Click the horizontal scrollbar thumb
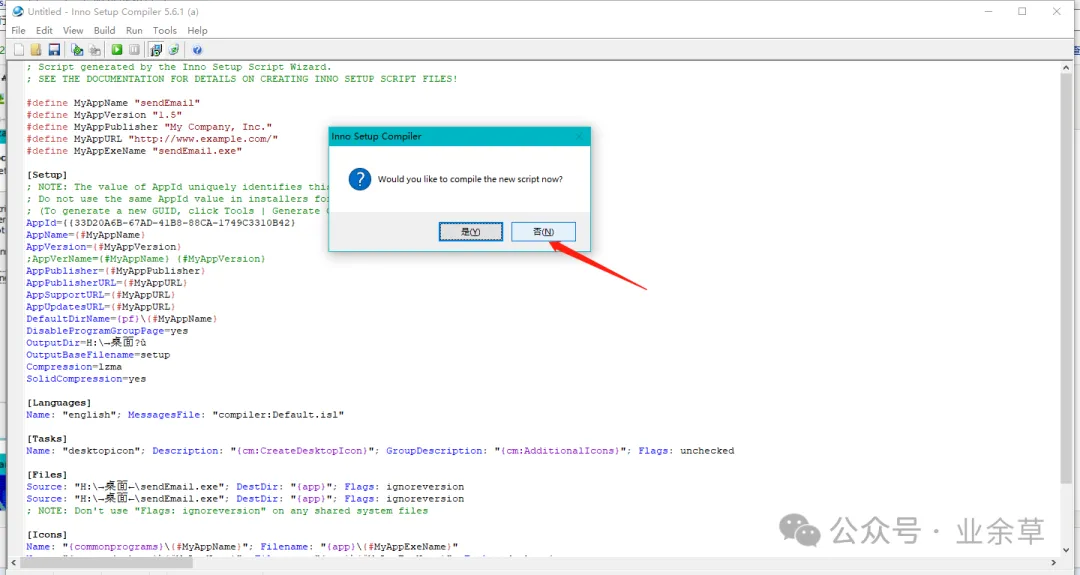The height and width of the screenshot is (575, 1080). click(x=107, y=563)
